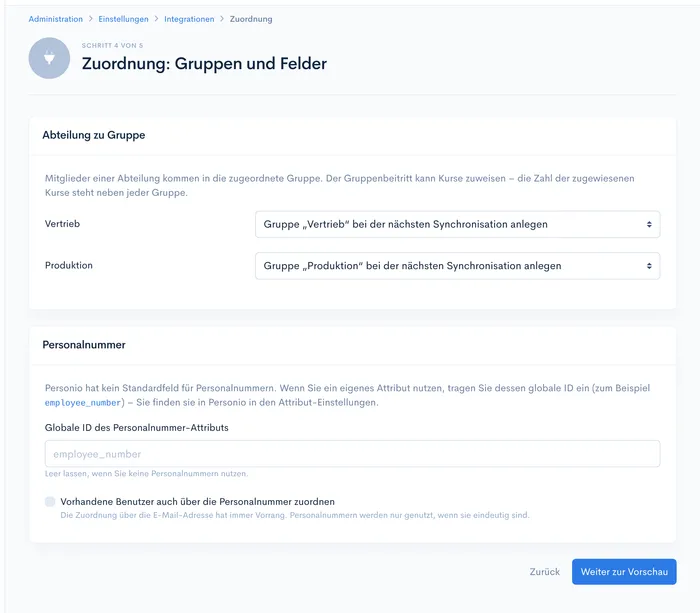
Task: Proceed with Weiter zur Vorschau button
Action: click(x=624, y=571)
